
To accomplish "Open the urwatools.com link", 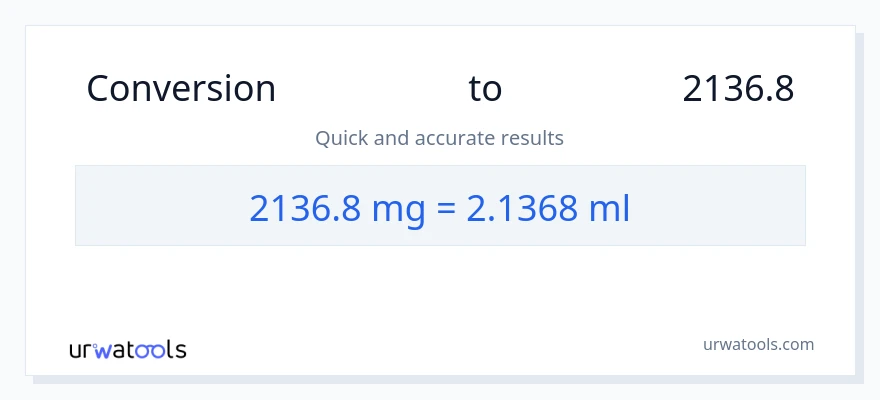I will 758,344.
